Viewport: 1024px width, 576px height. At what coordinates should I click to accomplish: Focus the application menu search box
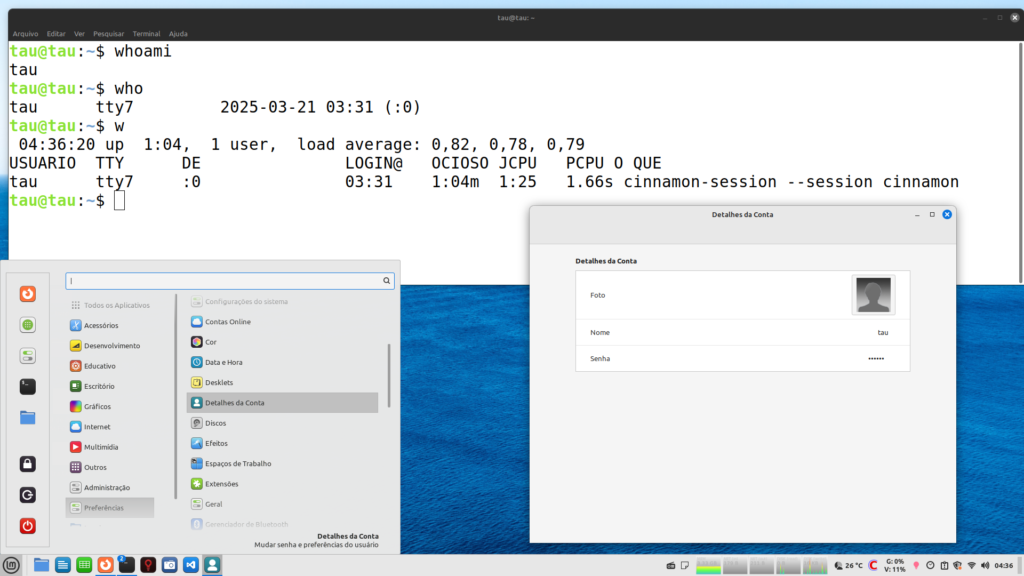pos(230,282)
